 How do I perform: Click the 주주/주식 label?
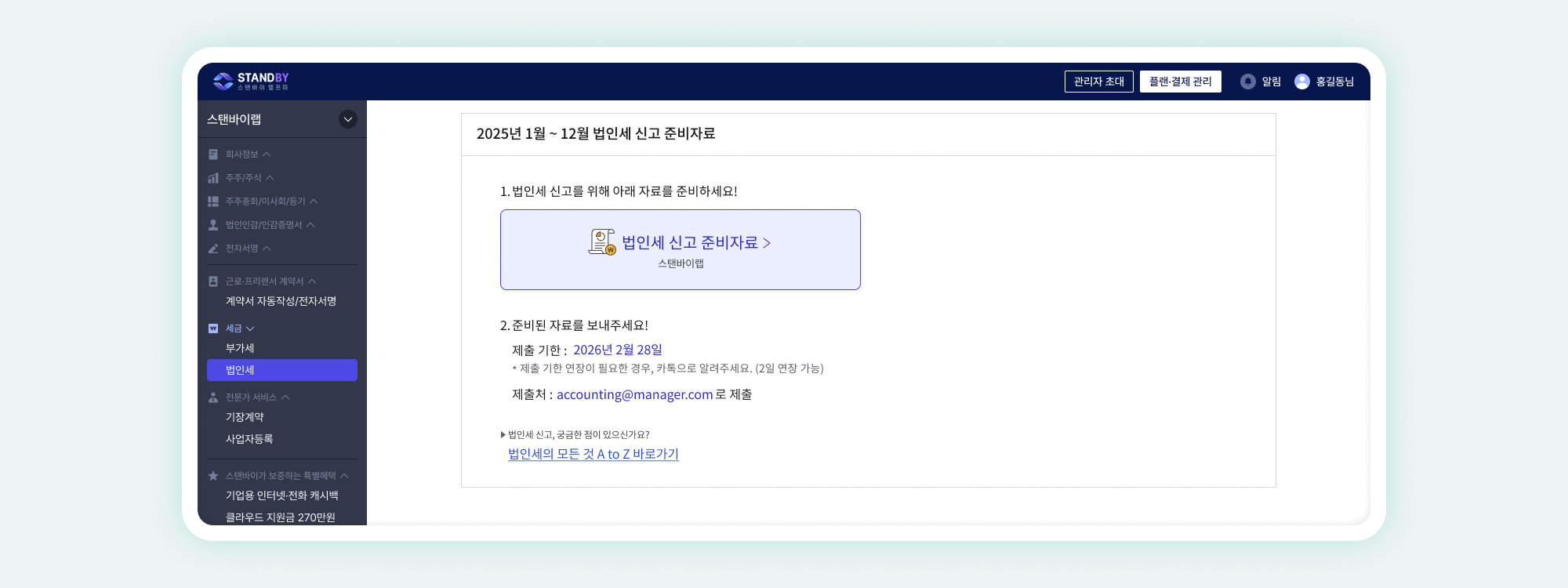244,178
